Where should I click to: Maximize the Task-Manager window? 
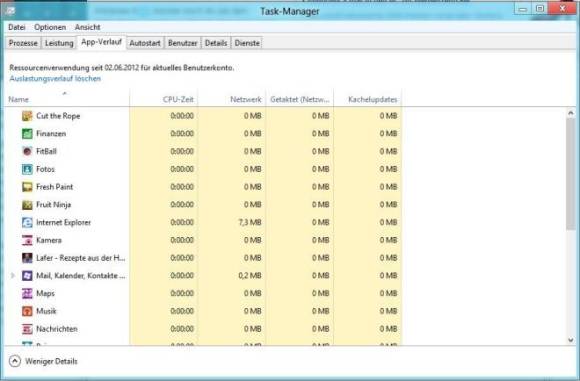click(x=540, y=9)
